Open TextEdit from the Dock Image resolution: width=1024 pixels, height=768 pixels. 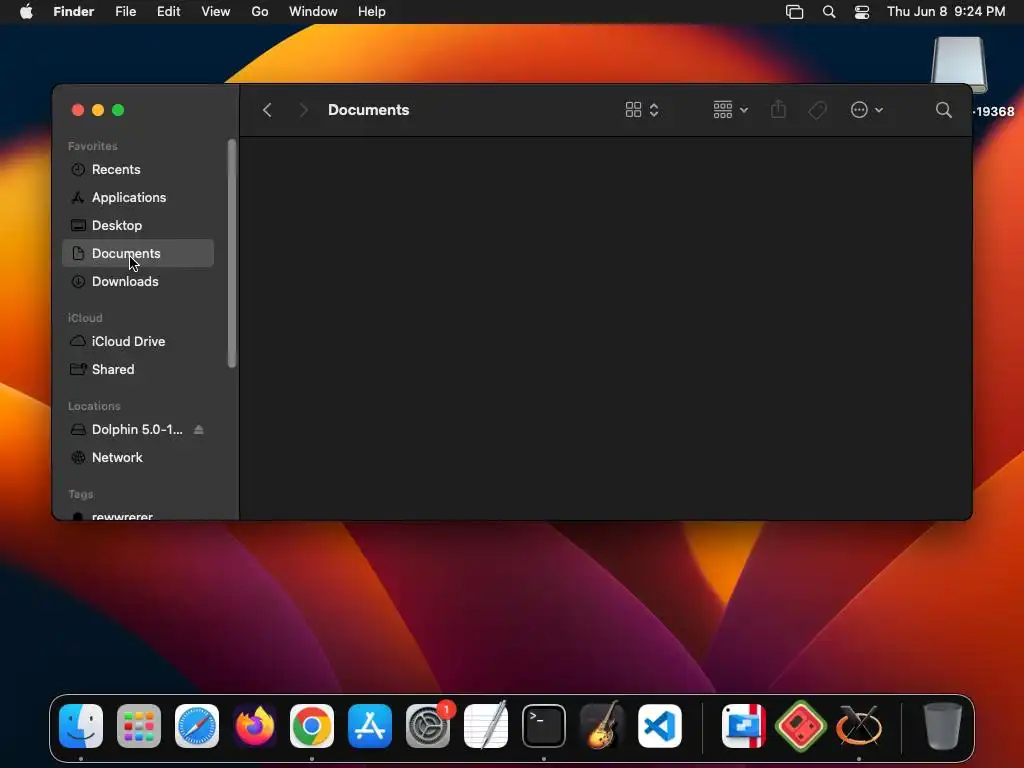pyautogui.click(x=486, y=726)
